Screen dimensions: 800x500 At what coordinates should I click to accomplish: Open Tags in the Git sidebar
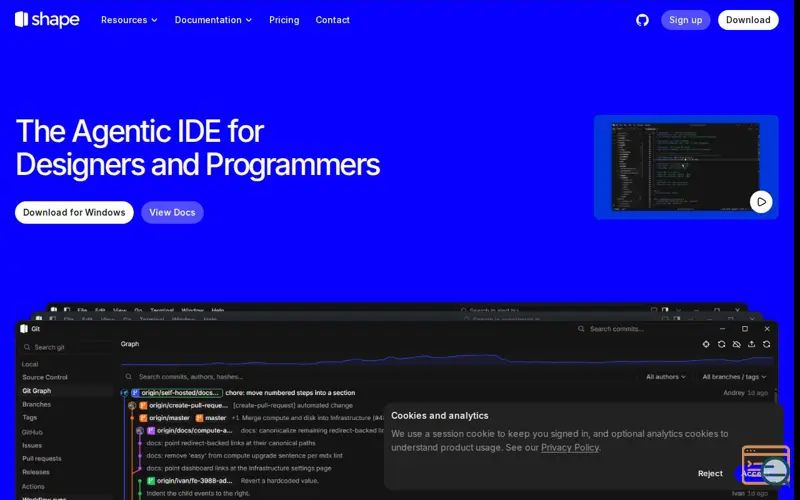(x=30, y=417)
